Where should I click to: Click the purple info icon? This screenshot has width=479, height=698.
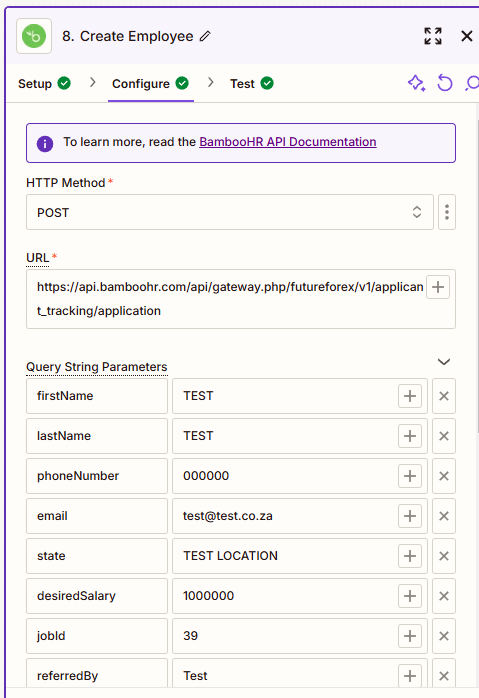[45, 143]
